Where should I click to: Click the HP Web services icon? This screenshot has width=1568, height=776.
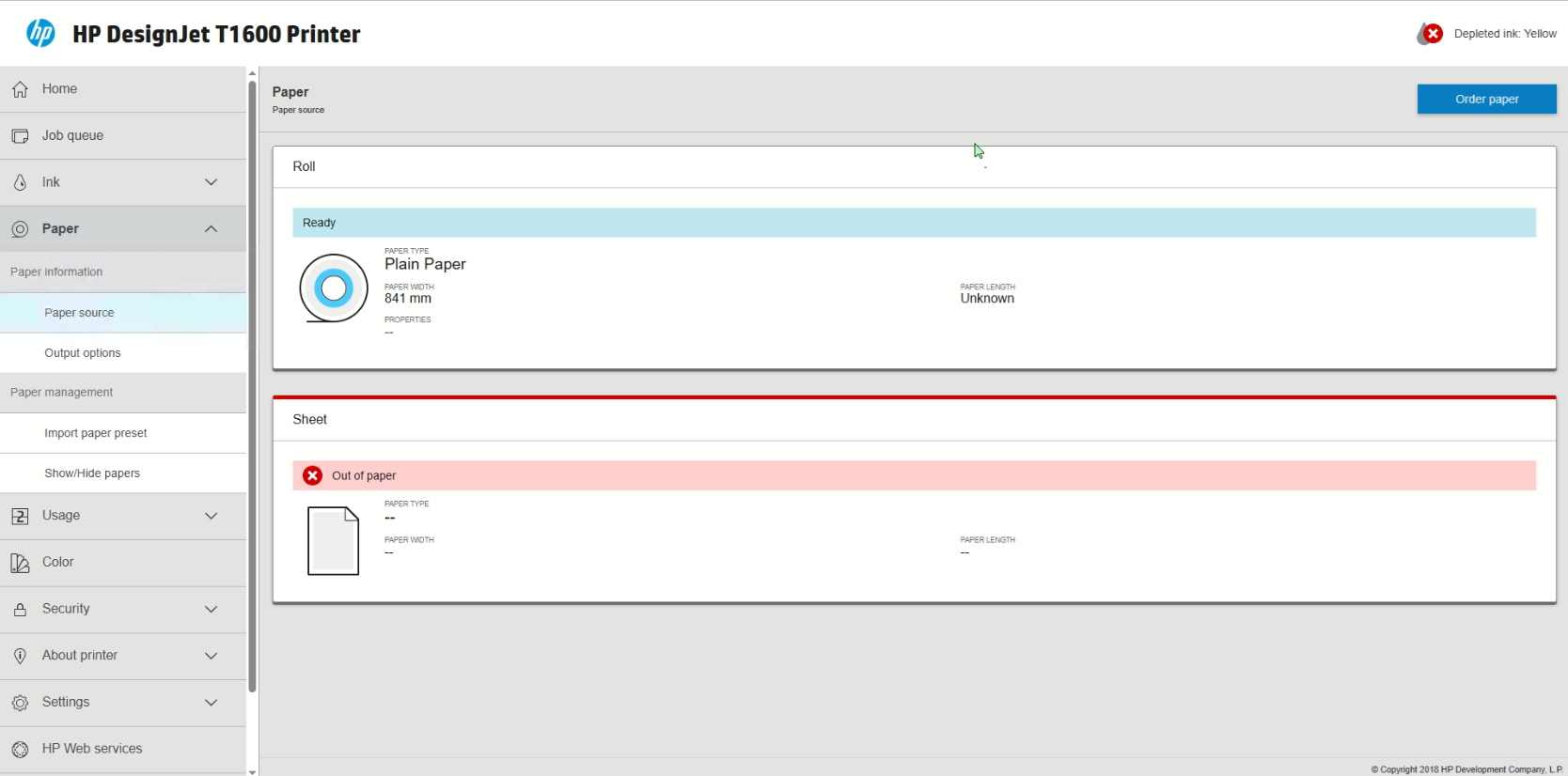(x=20, y=750)
